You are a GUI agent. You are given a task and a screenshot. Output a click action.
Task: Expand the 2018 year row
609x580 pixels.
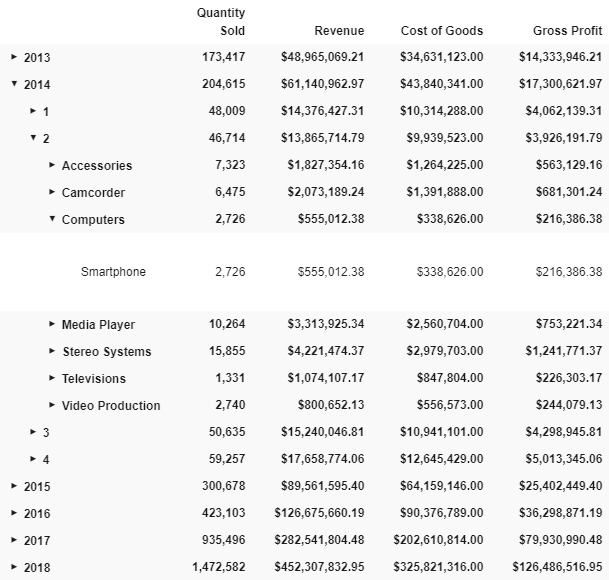pos(14,567)
